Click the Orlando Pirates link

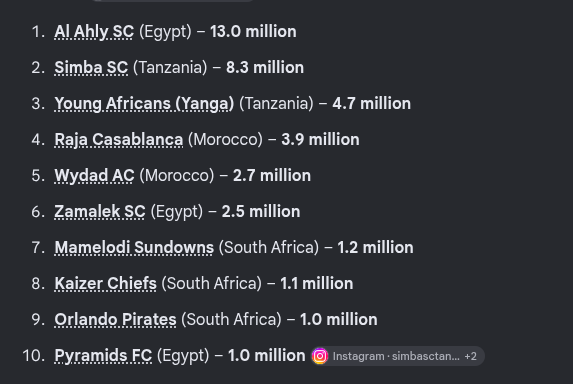pos(115,320)
